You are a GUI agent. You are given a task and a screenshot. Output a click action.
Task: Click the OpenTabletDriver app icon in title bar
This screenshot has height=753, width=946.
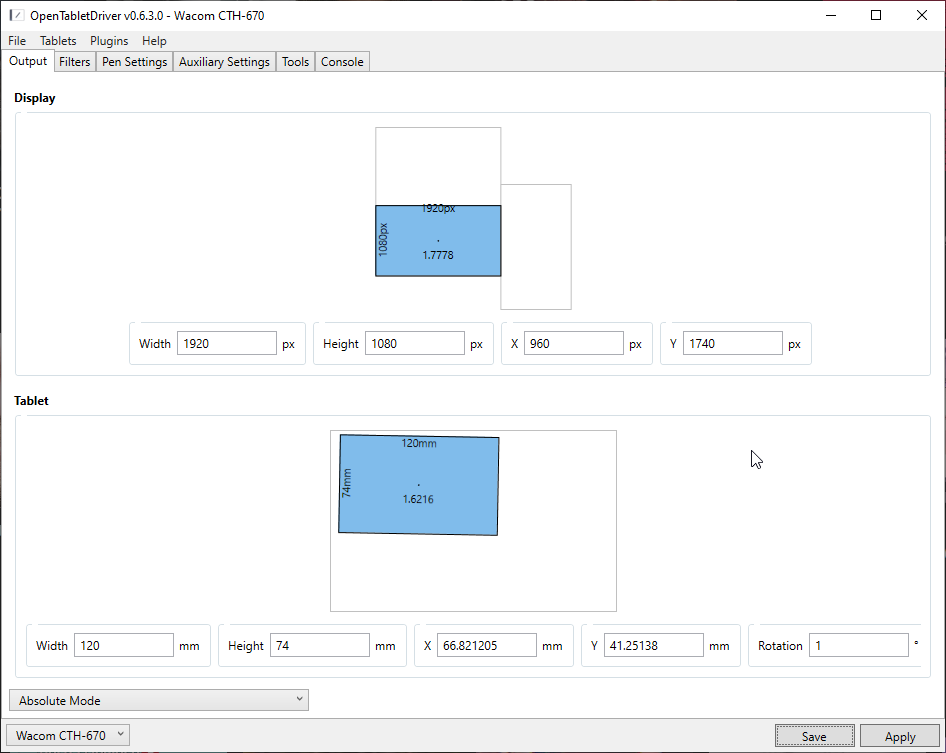tap(16, 16)
